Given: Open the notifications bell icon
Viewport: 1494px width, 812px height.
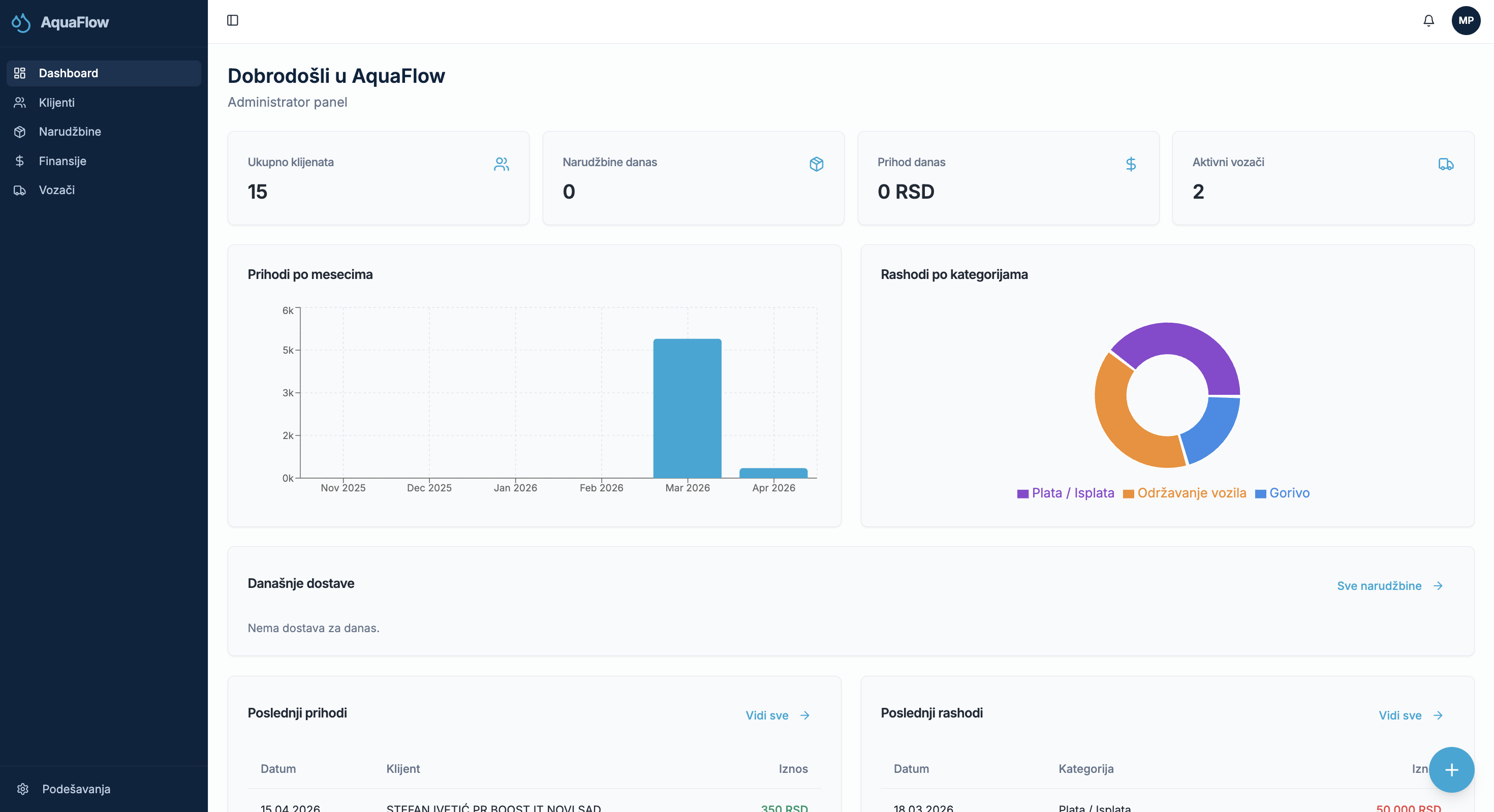Looking at the screenshot, I should tap(1428, 20).
